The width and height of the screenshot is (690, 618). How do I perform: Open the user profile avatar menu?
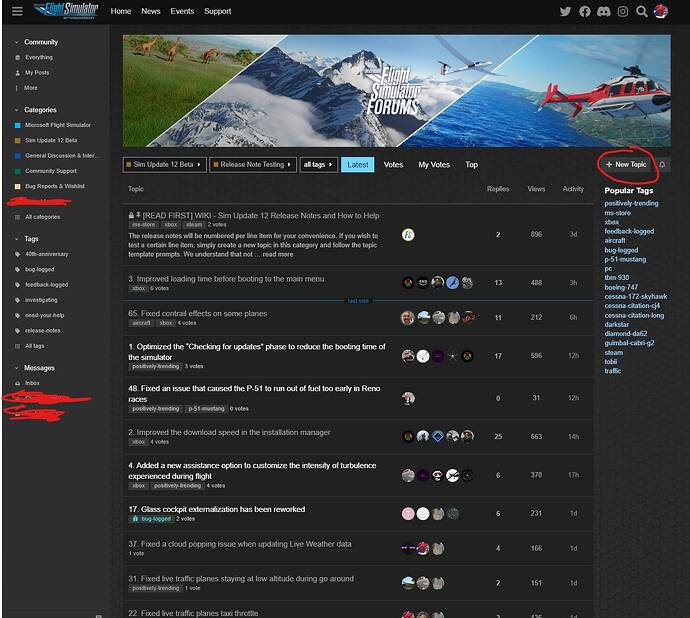tap(661, 11)
